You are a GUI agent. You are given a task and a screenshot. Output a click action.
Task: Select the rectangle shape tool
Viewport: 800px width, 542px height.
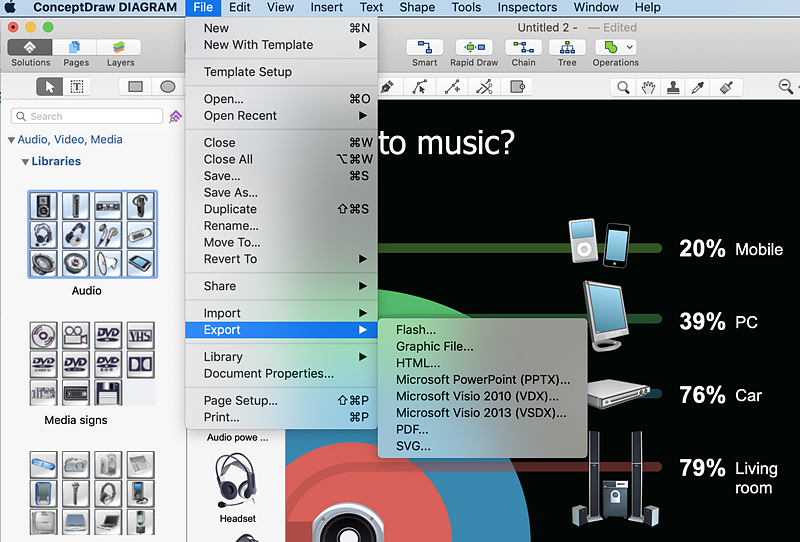[135, 87]
